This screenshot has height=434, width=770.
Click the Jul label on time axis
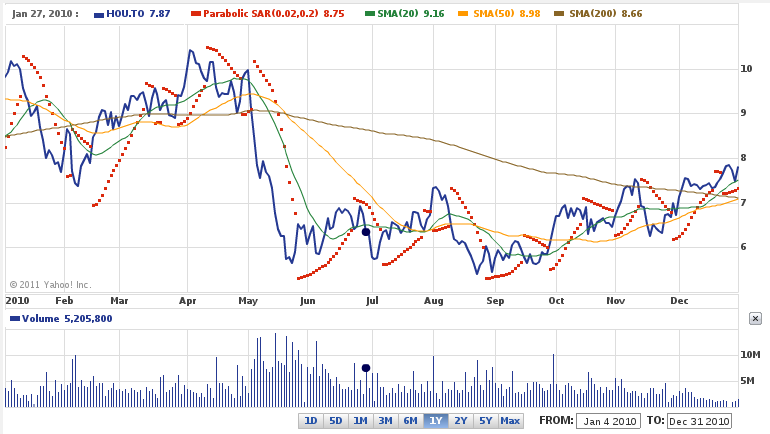coord(372,300)
